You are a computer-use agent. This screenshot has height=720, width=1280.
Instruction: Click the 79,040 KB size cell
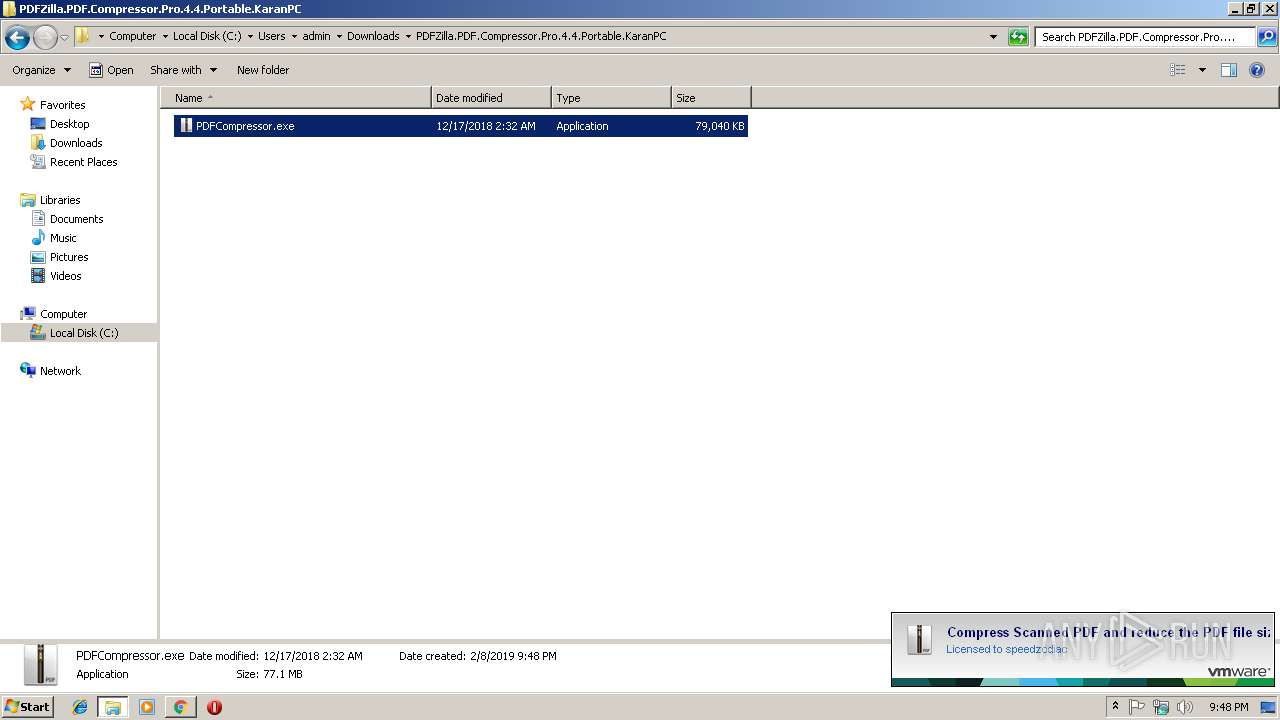(720, 126)
